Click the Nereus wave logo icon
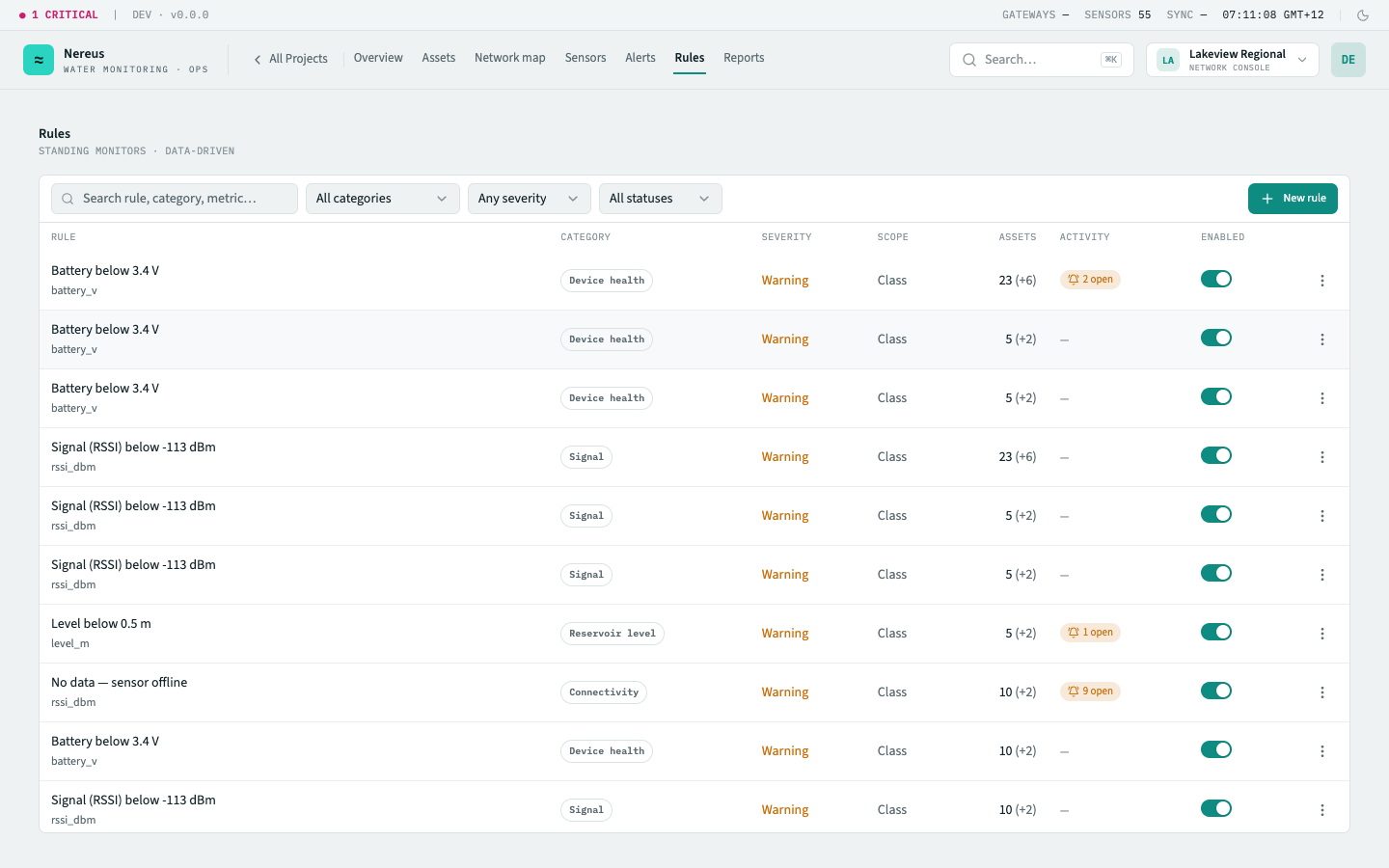The width and height of the screenshot is (1389, 868). (x=39, y=60)
